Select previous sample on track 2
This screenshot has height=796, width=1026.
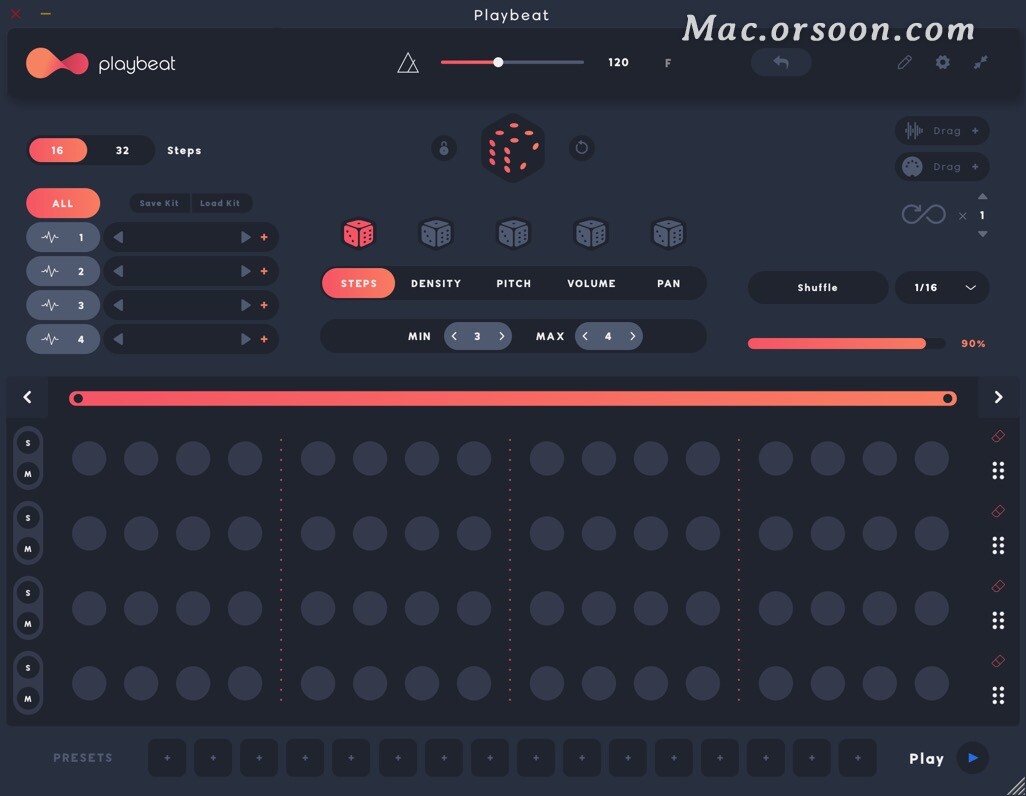(x=118, y=271)
